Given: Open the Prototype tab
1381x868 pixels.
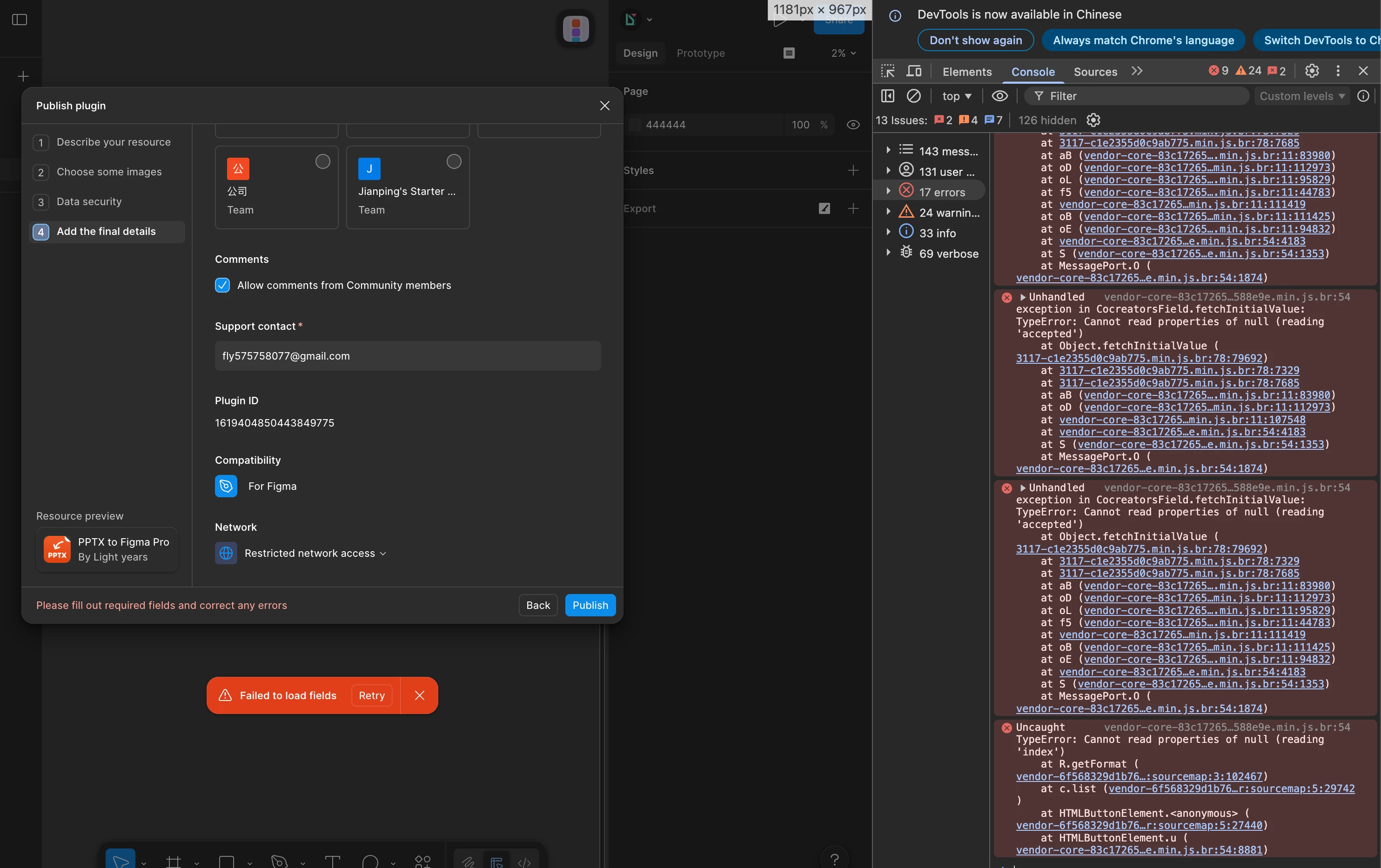Looking at the screenshot, I should coord(700,53).
